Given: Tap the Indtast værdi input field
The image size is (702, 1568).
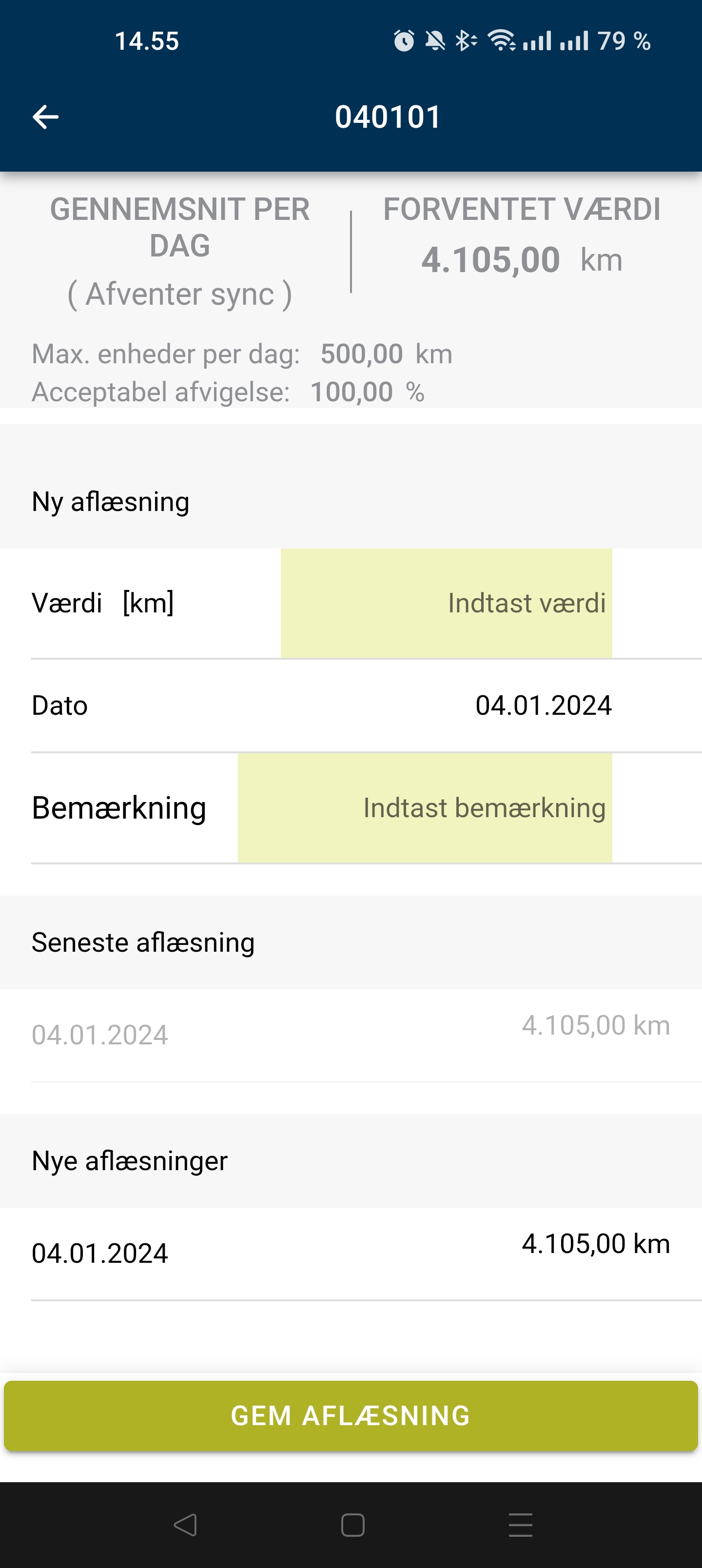Looking at the screenshot, I should [x=446, y=603].
